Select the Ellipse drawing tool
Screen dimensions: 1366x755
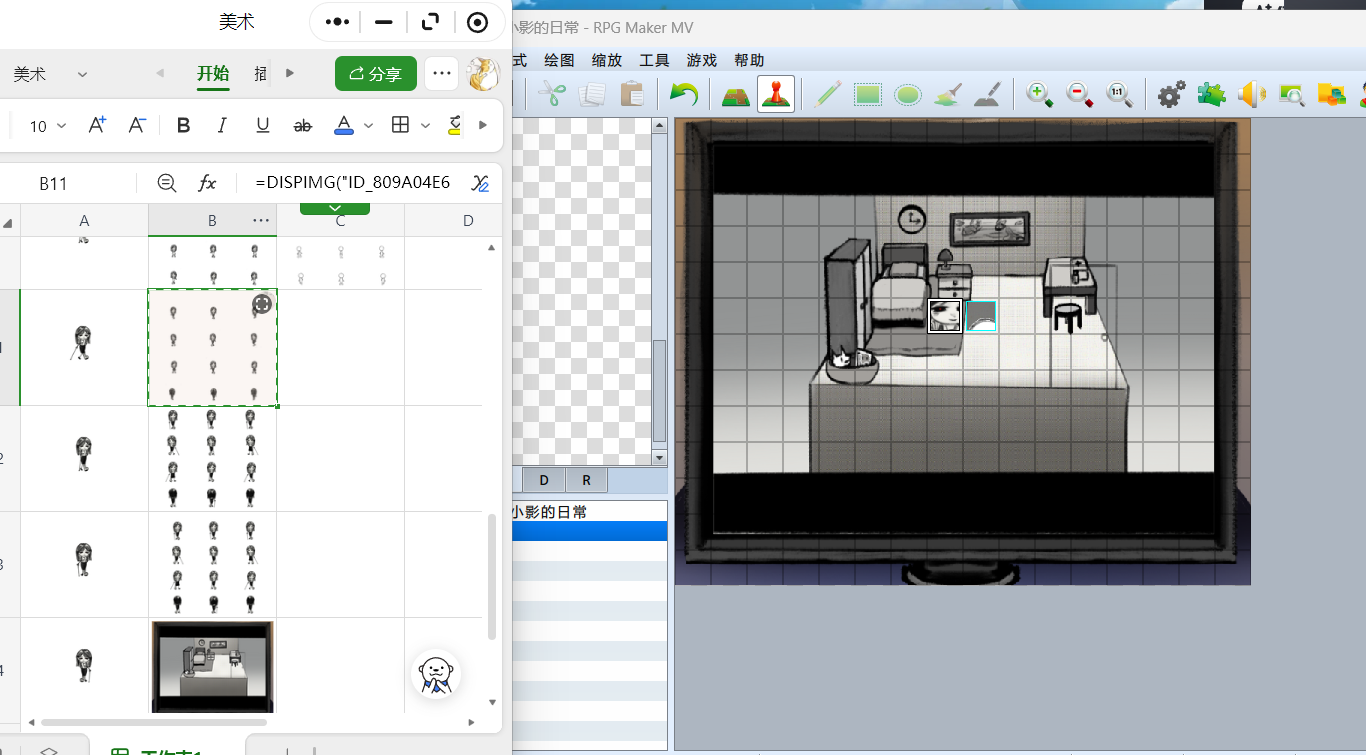point(907,95)
